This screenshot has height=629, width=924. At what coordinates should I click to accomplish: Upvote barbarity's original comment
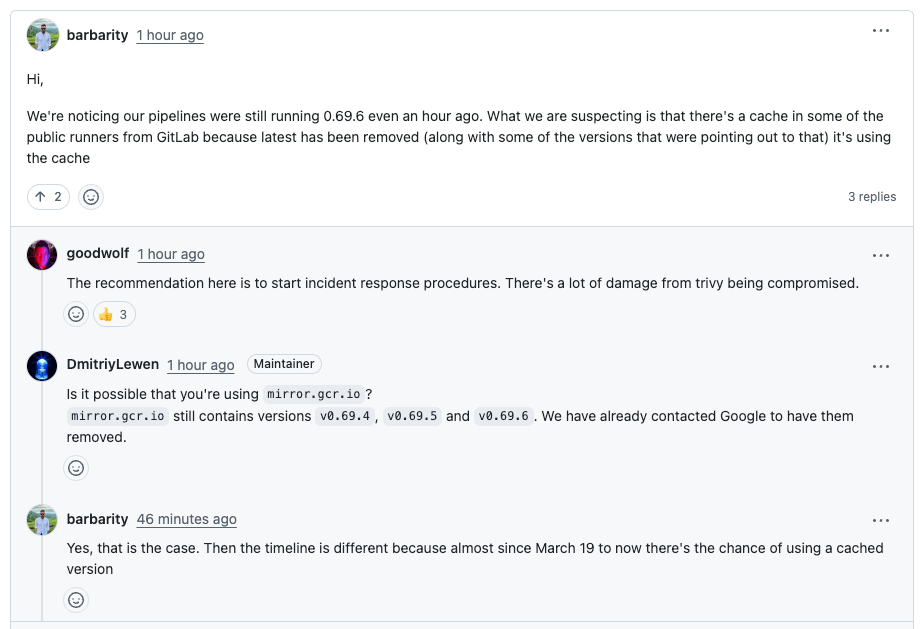pyautogui.click(x=47, y=197)
